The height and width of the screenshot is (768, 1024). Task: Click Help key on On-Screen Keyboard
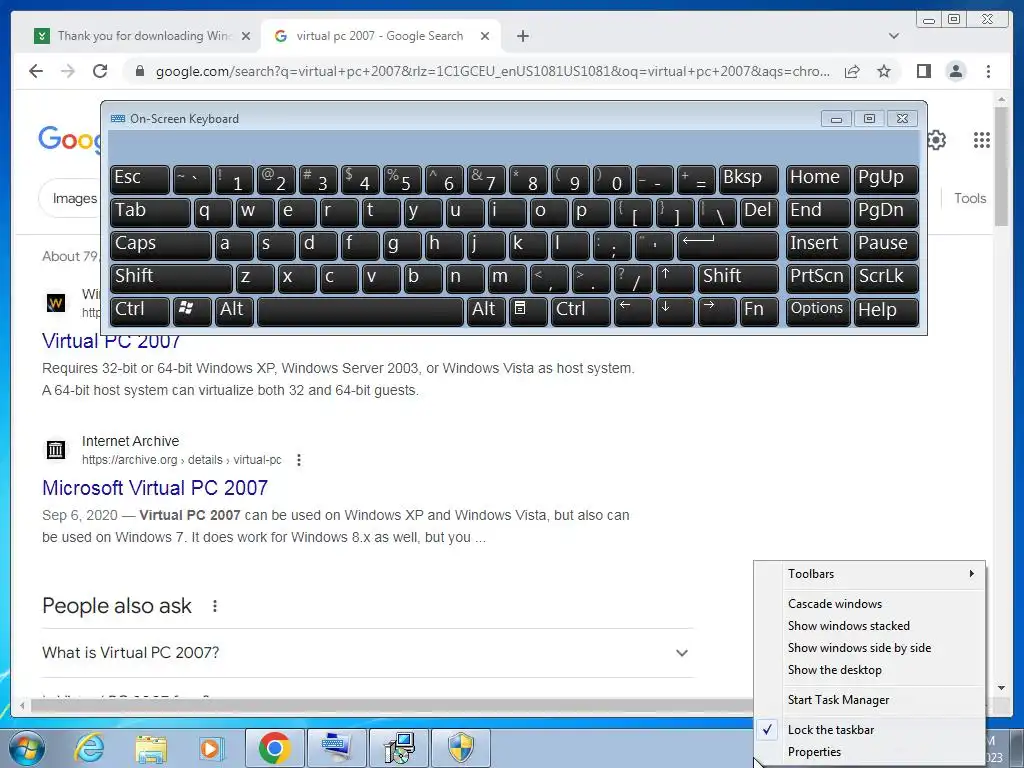coord(886,311)
